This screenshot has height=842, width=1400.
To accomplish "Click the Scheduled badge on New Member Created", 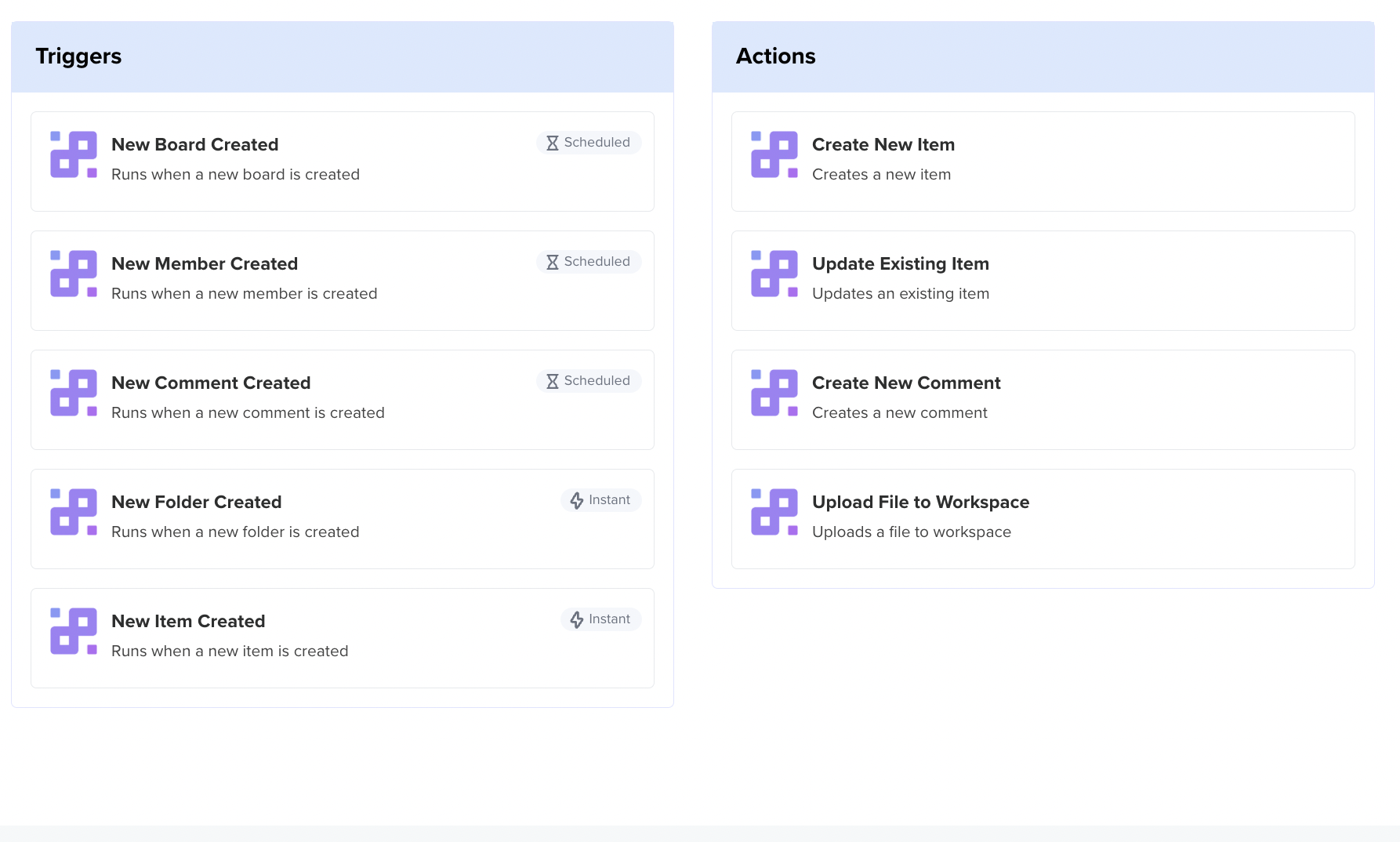I will [x=589, y=262].
